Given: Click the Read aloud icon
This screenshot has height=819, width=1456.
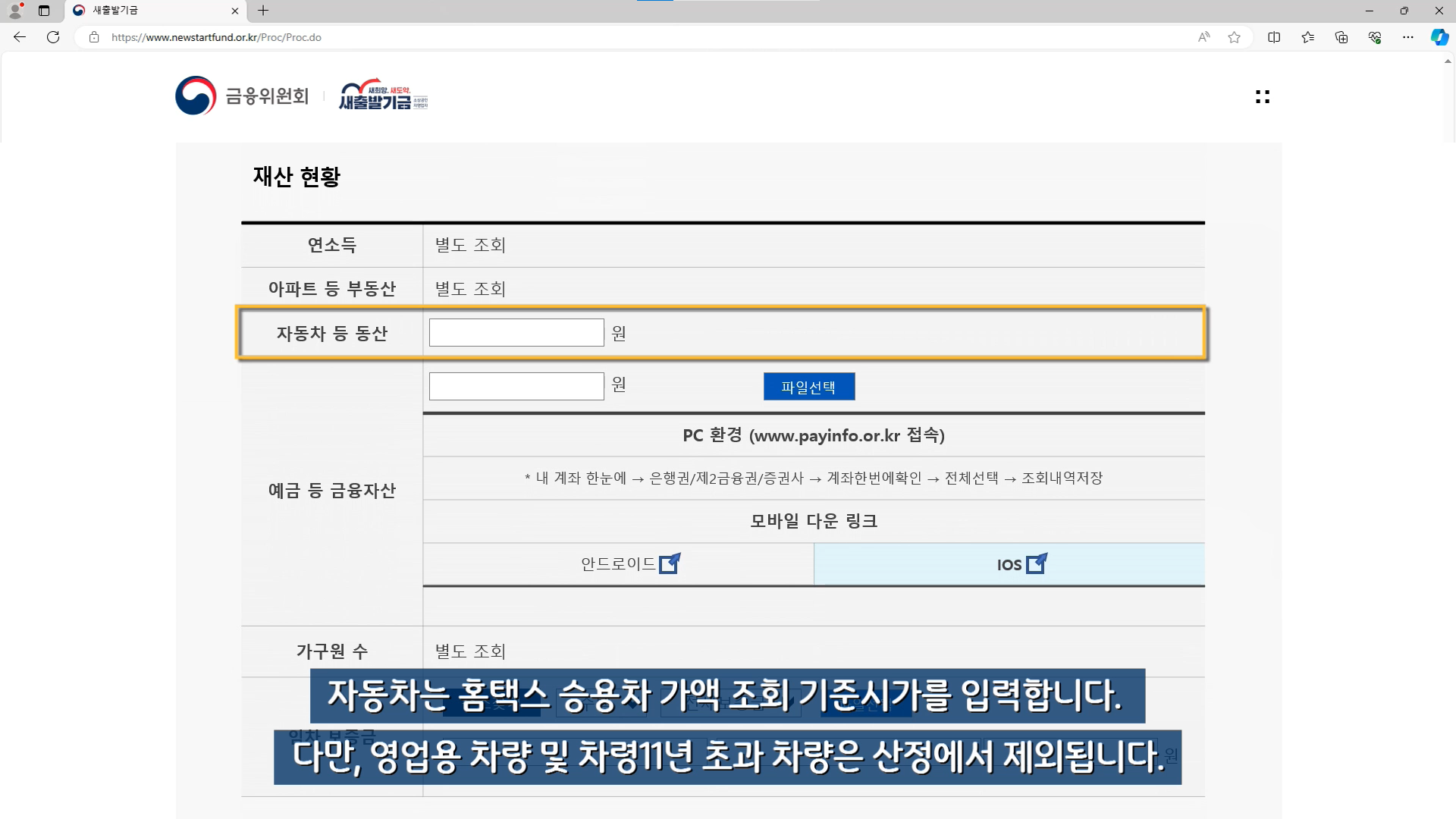Looking at the screenshot, I should click(x=1203, y=37).
